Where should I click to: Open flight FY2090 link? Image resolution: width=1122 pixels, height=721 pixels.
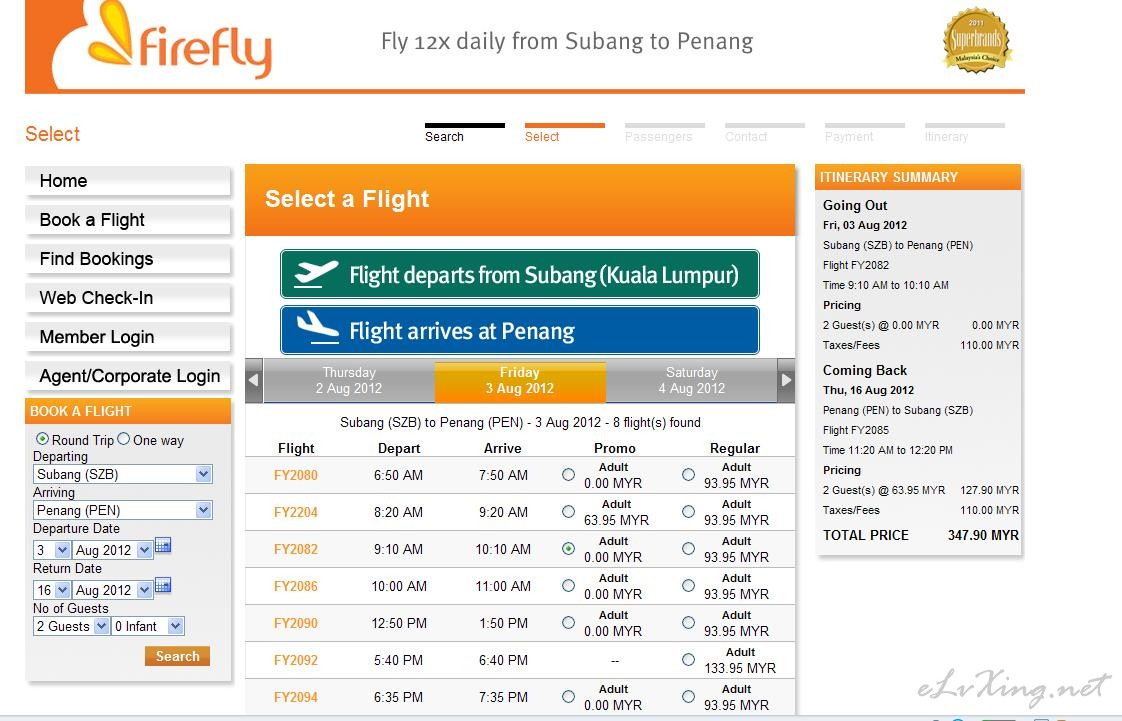296,623
